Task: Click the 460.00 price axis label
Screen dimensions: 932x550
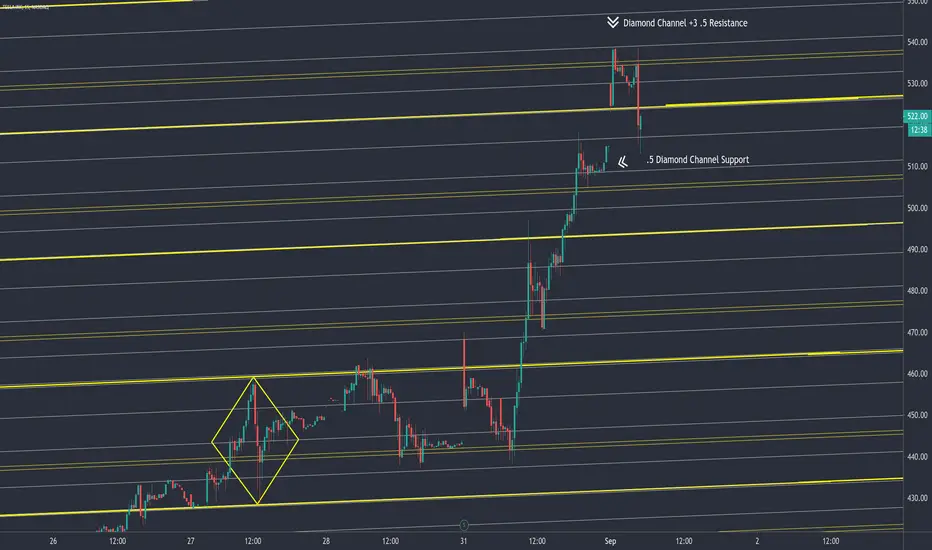Action: tap(917, 374)
